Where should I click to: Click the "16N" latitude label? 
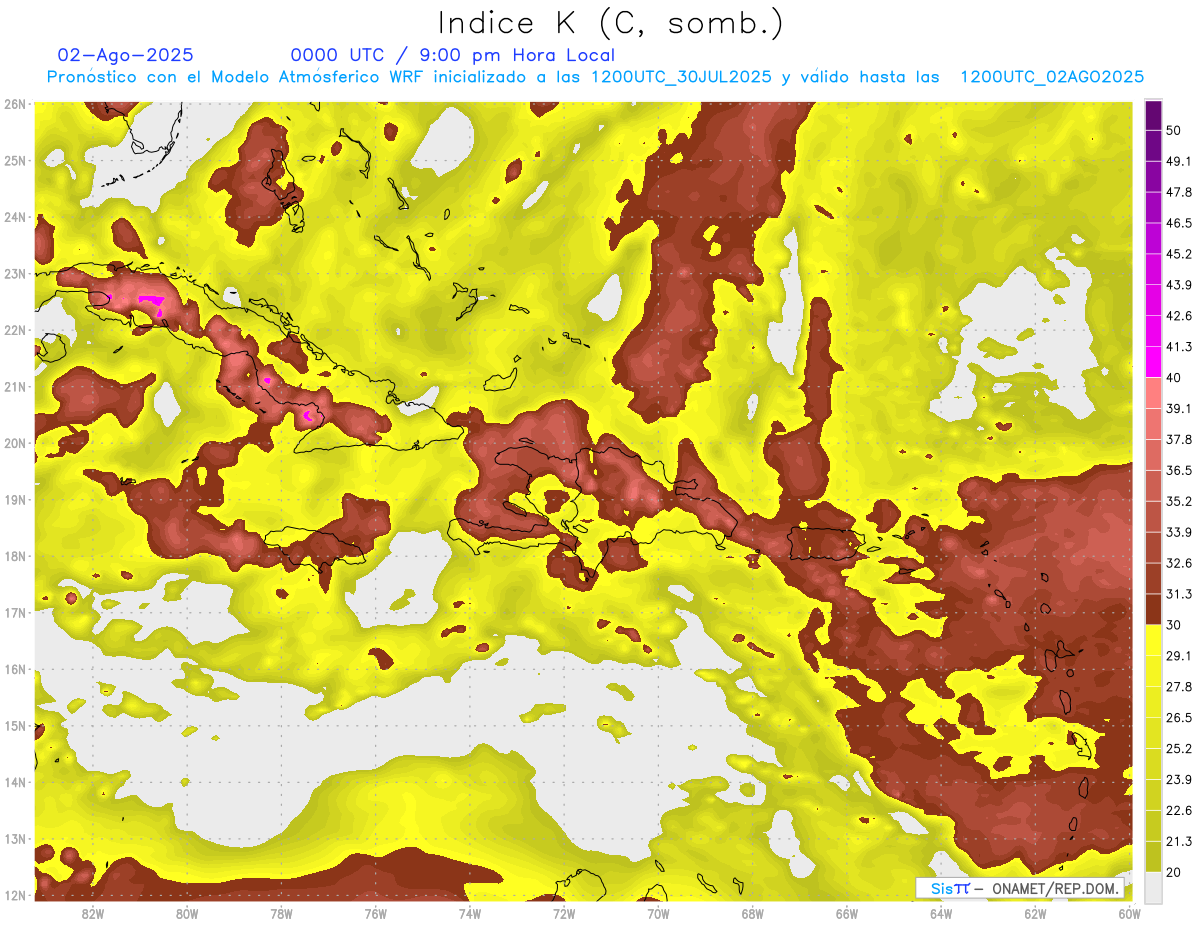click(x=15, y=669)
